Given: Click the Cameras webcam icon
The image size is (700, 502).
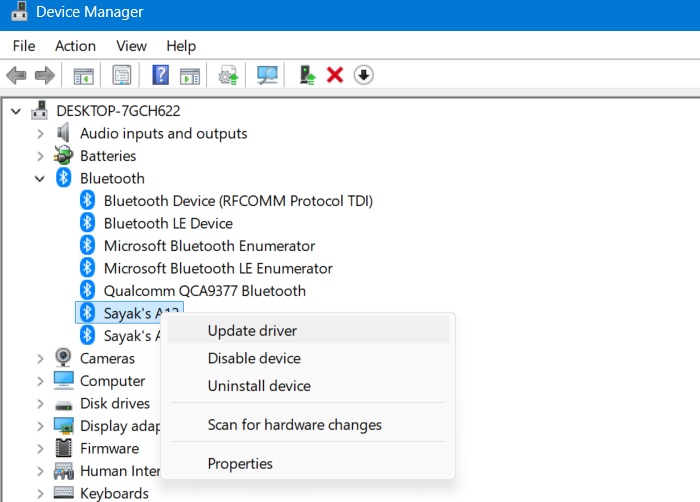Looking at the screenshot, I should [x=63, y=358].
